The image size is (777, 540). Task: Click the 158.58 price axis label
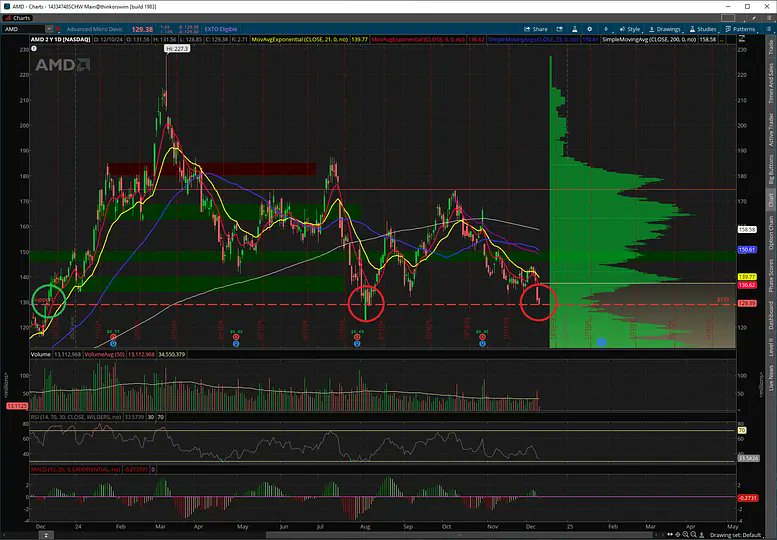pos(747,229)
